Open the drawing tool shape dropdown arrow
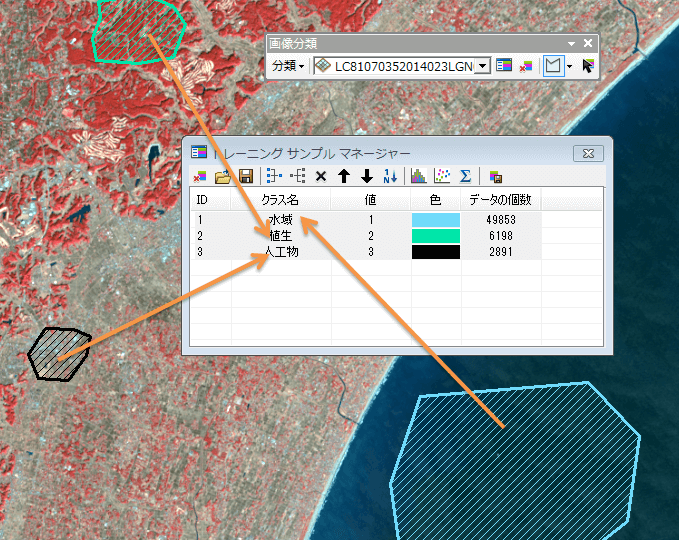 (569, 66)
